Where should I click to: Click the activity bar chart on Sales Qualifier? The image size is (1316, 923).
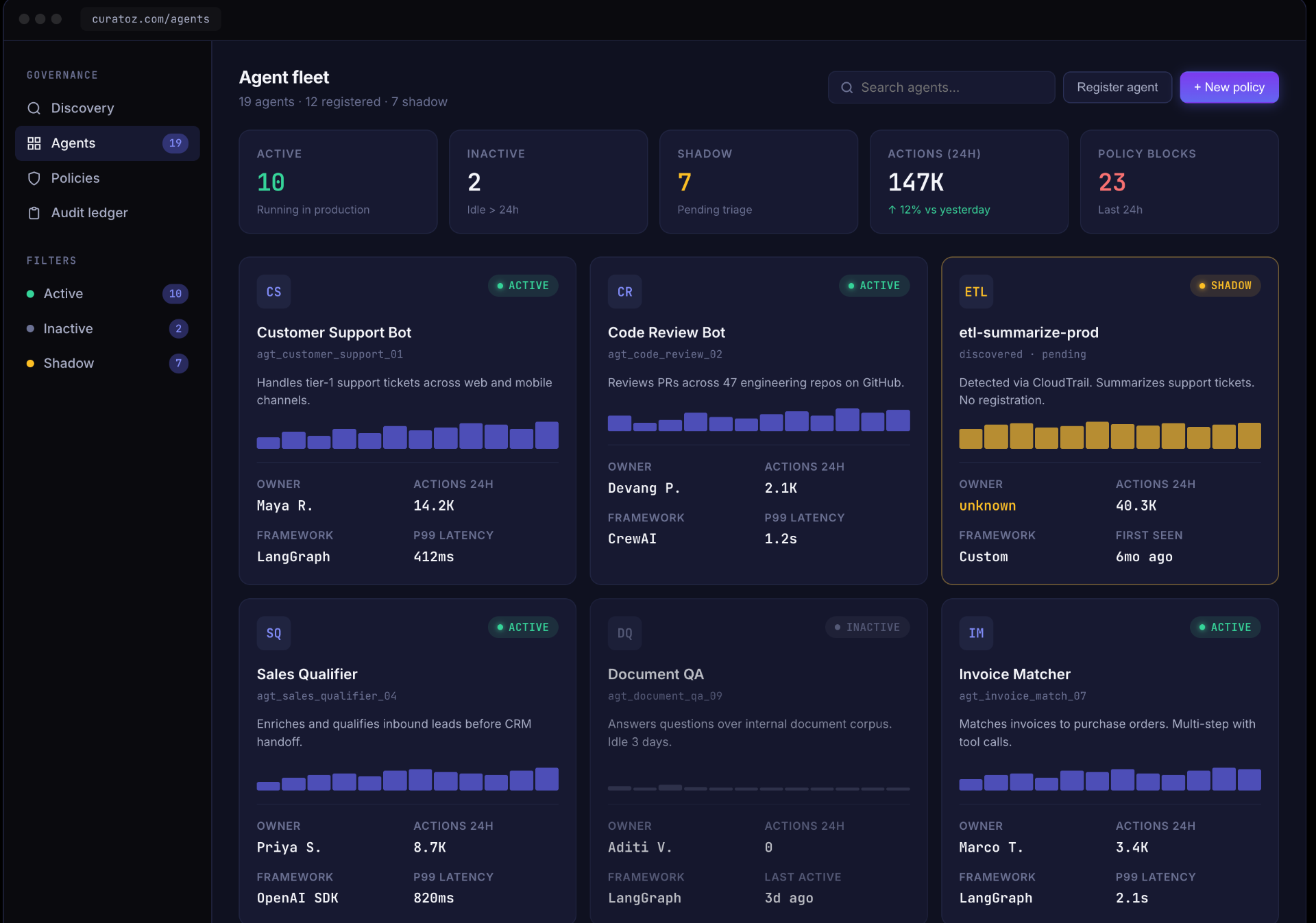407,779
